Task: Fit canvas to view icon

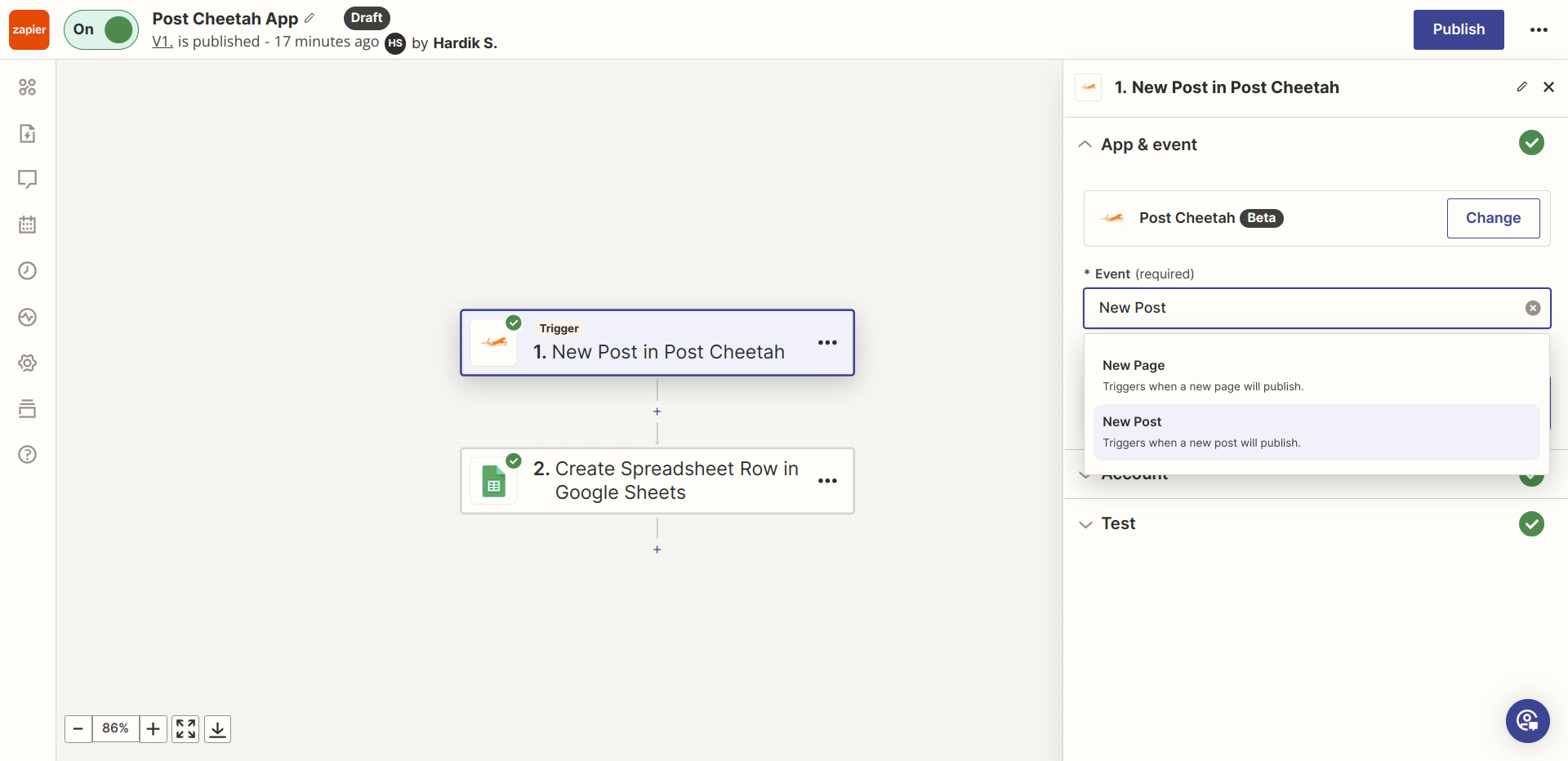Action: 186,728
